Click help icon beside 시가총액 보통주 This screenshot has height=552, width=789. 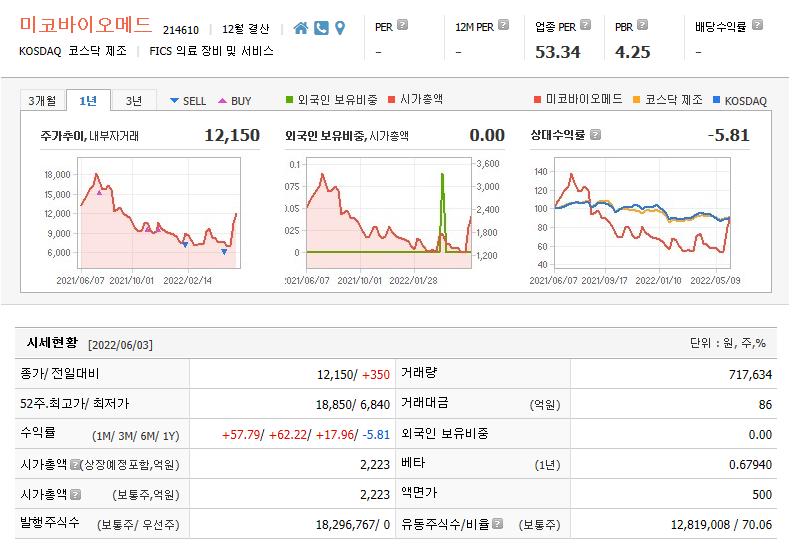point(75,495)
